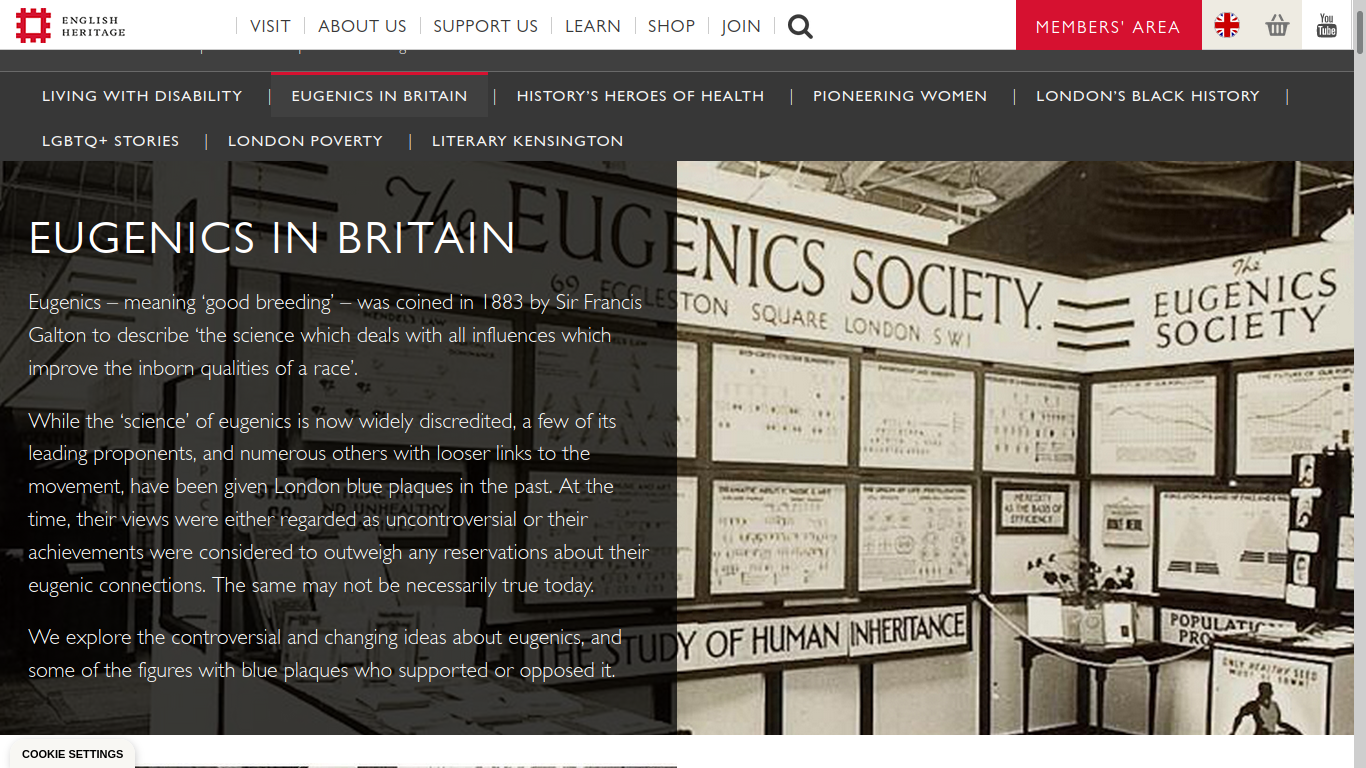The width and height of the screenshot is (1366, 768).
Task: Go to Members' Area
Action: (1108, 25)
